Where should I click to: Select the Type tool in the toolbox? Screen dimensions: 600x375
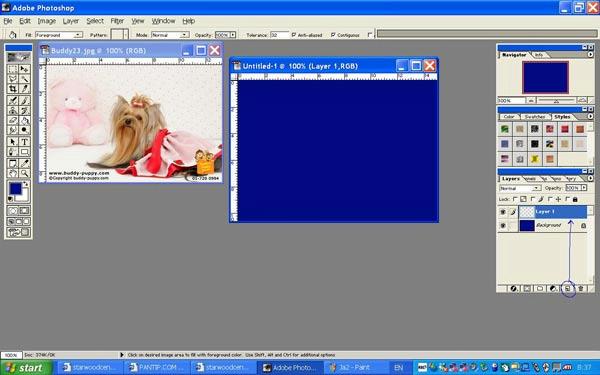pyautogui.click(x=24, y=142)
